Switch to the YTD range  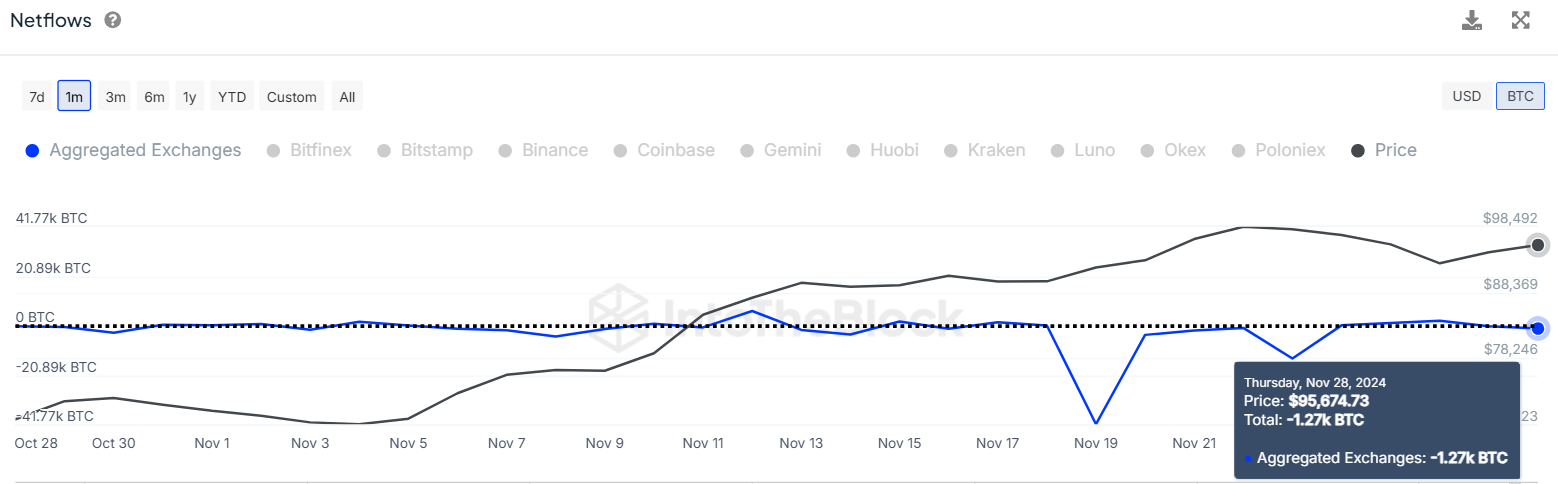232,97
